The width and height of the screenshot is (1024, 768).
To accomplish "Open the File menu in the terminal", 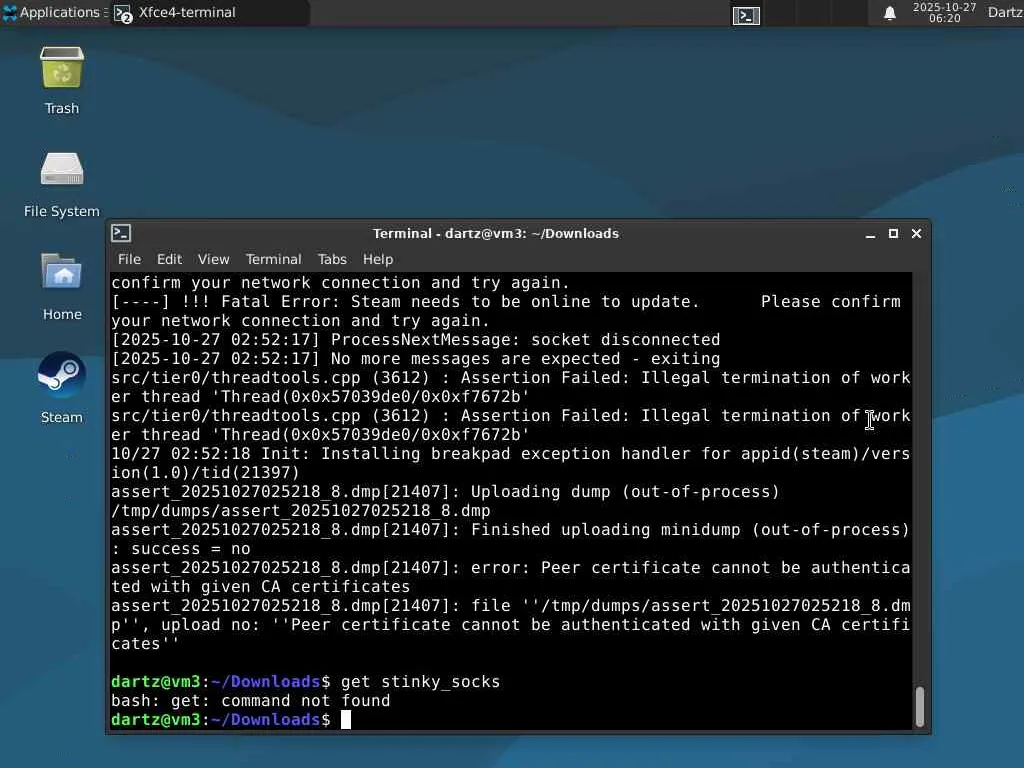I will pos(129,259).
